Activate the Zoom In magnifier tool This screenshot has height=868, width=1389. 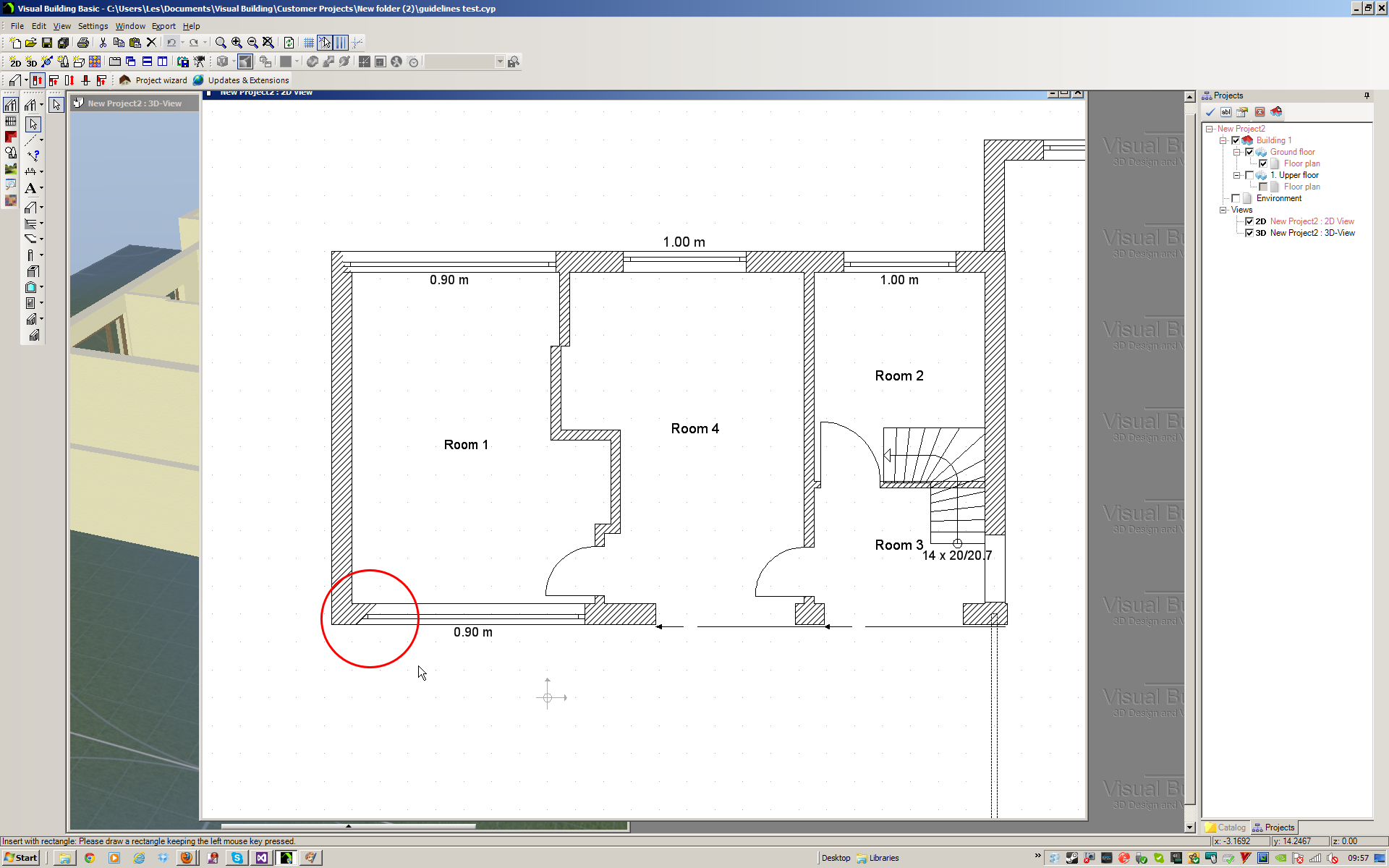pos(237,43)
